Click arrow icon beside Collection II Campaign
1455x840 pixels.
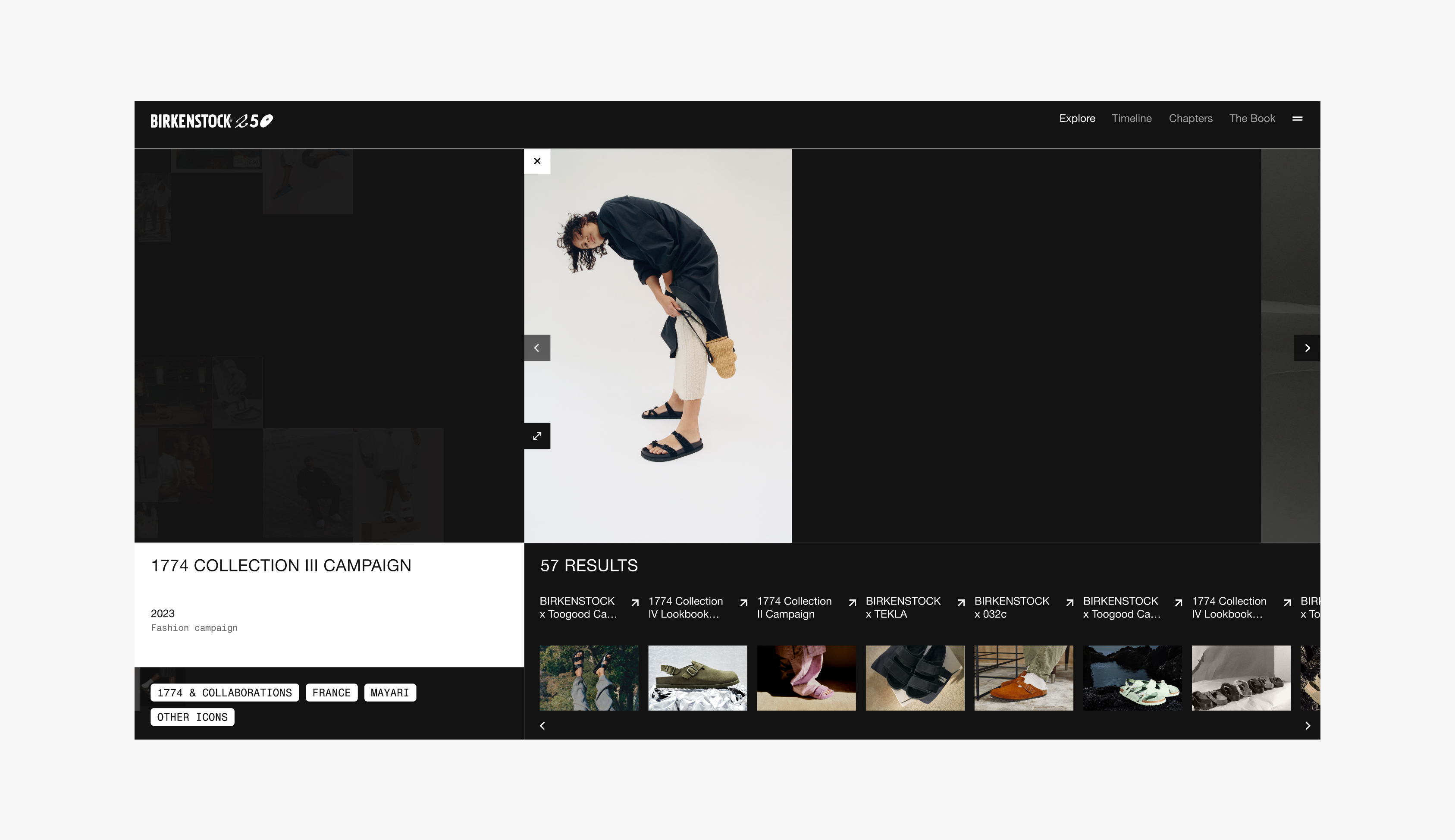[x=853, y=603]
